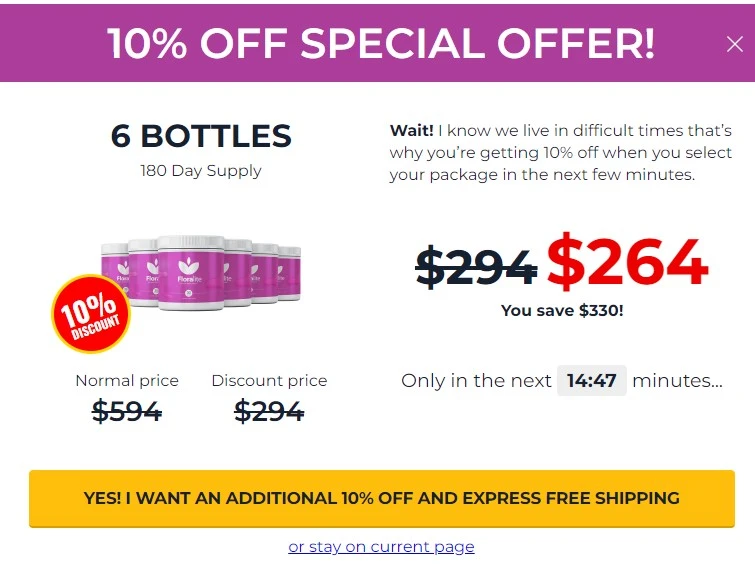
Task: Click the front center Floralite bottle
Action: click(x=191, y=273)
